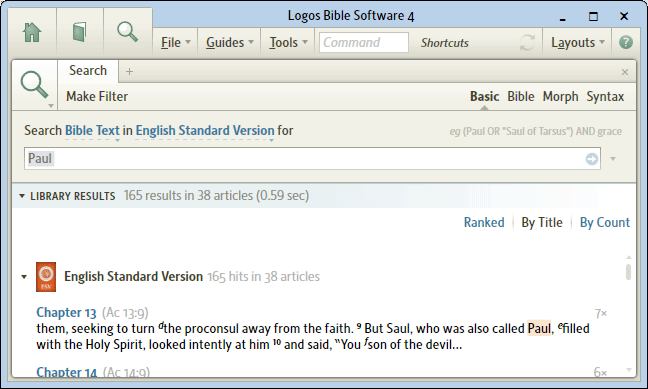Open the search history dropdown arrow
This screenshot has height=389, width=648.
click(x=613, y=159)
